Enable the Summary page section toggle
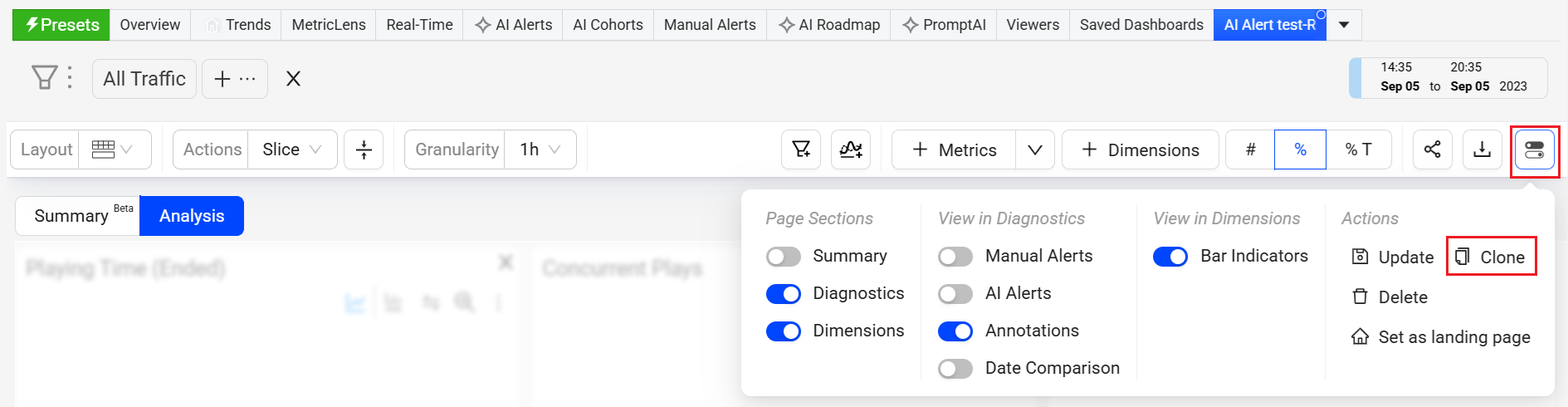The image size is (1568, 407). tap(783, 256)
